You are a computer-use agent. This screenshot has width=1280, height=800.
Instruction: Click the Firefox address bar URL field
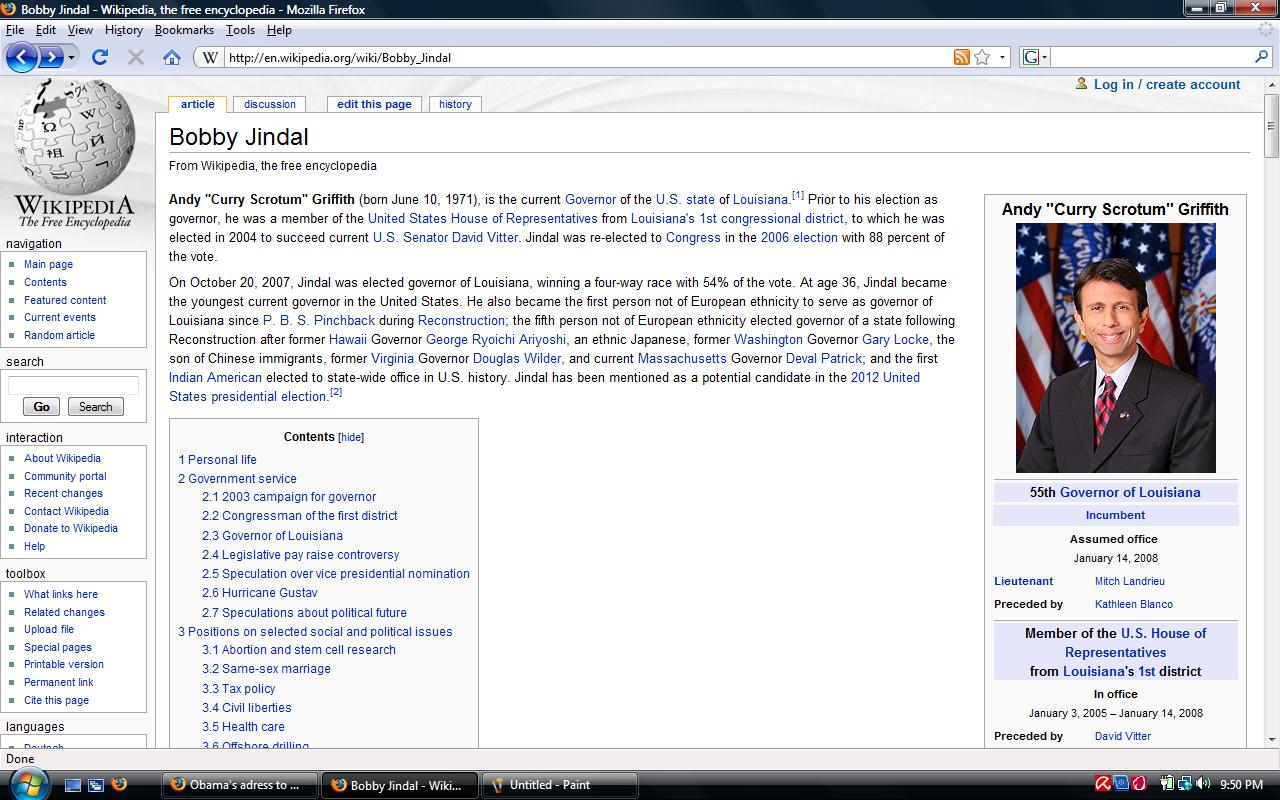coord(588,57)
